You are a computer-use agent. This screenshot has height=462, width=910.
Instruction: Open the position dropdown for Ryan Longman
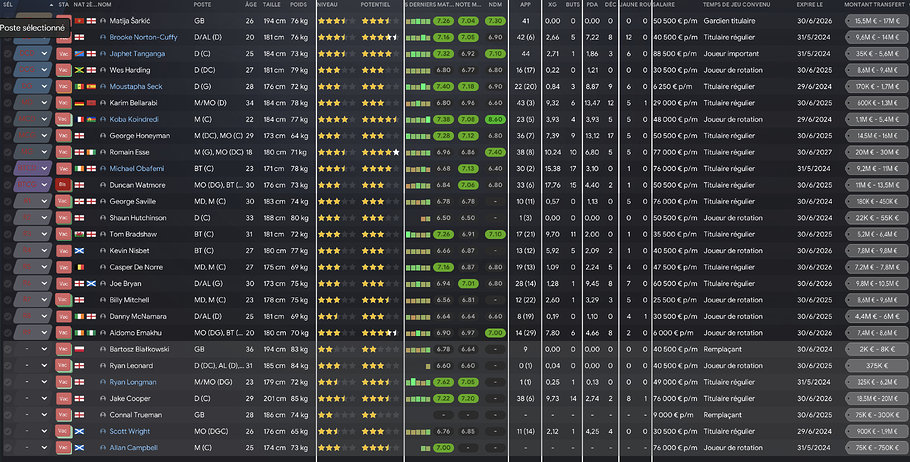coord(32,382)
